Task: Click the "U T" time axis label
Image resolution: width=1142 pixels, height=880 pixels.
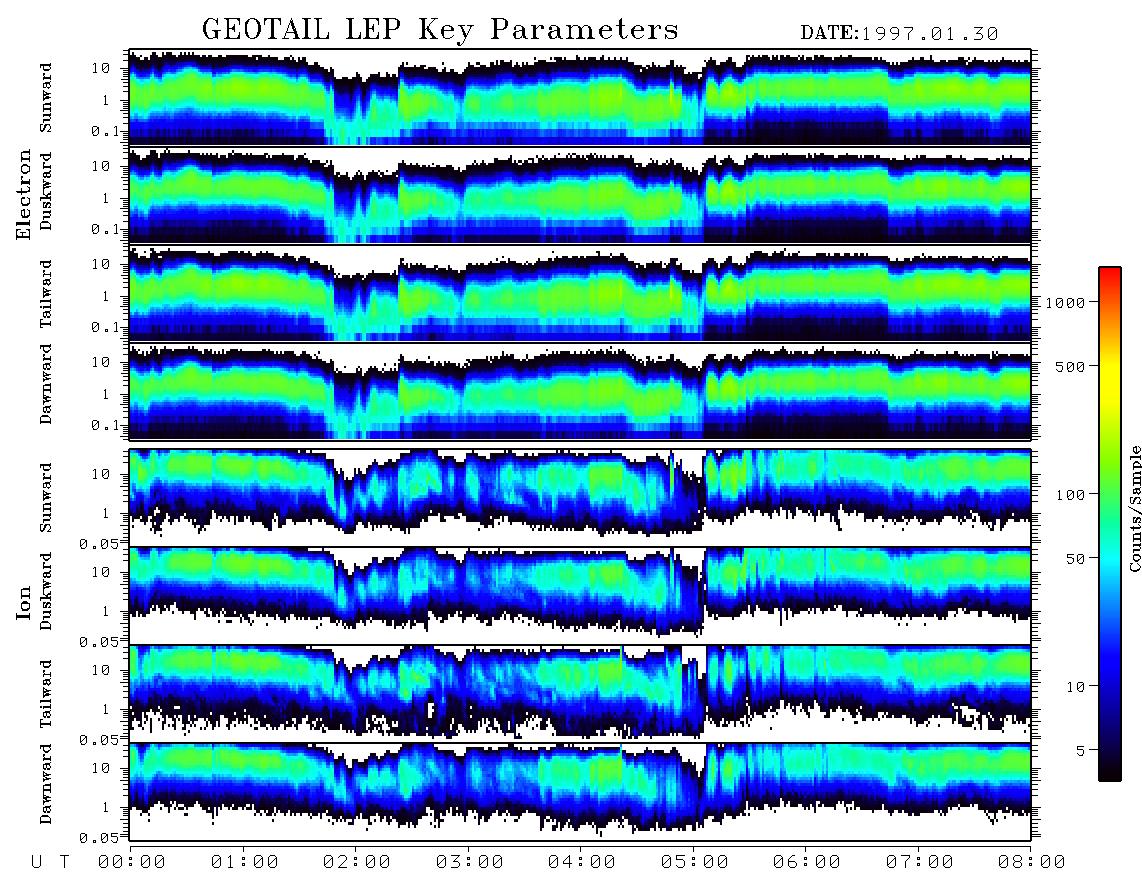Action: tap(50, 863)
